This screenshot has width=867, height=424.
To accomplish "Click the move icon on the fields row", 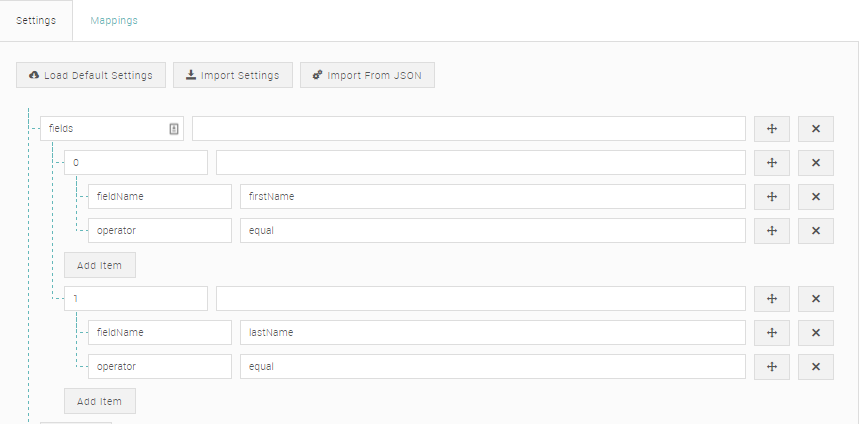I will (772, 129).
